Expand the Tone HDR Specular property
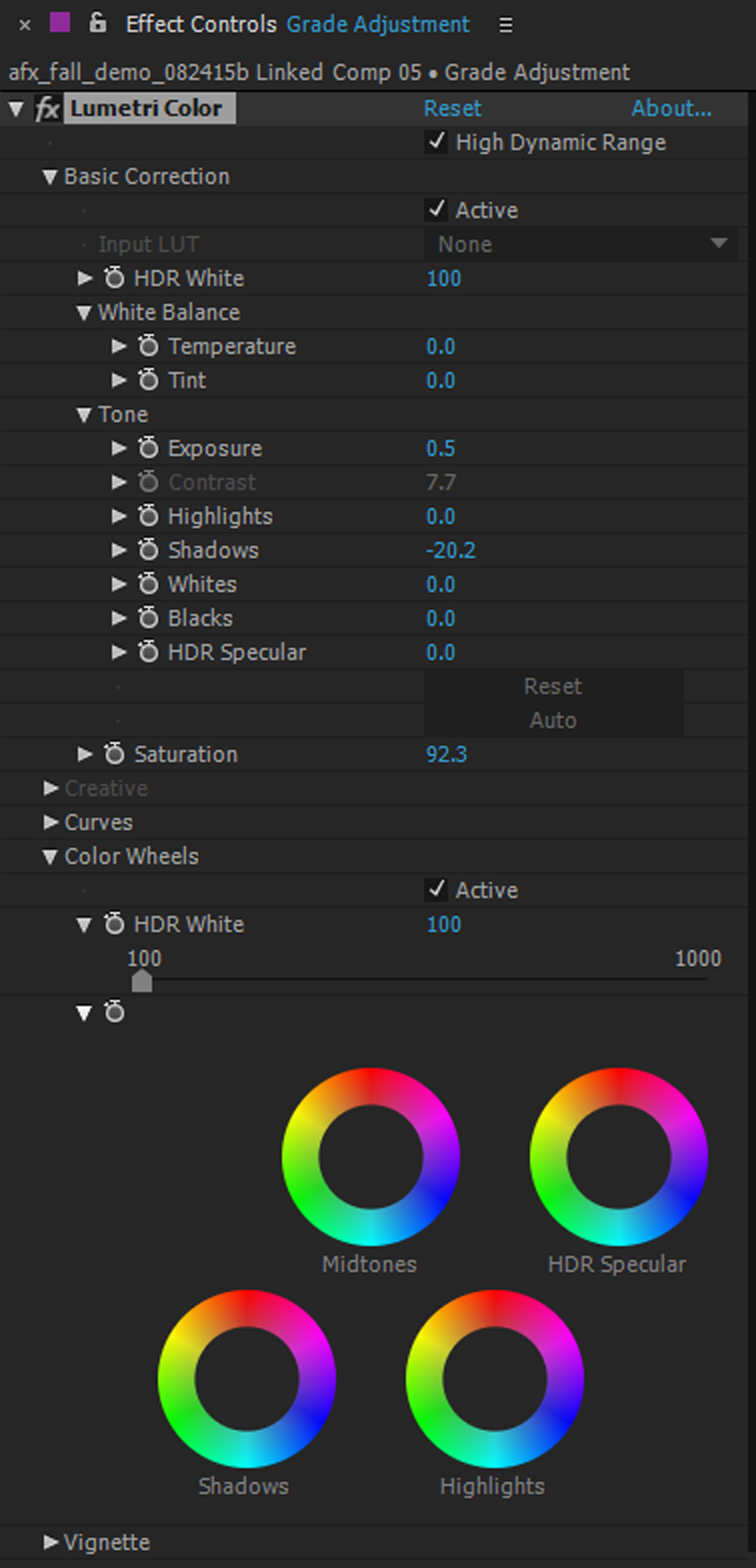The height and width of the screenshot is (1568, 756). [119, 652]
